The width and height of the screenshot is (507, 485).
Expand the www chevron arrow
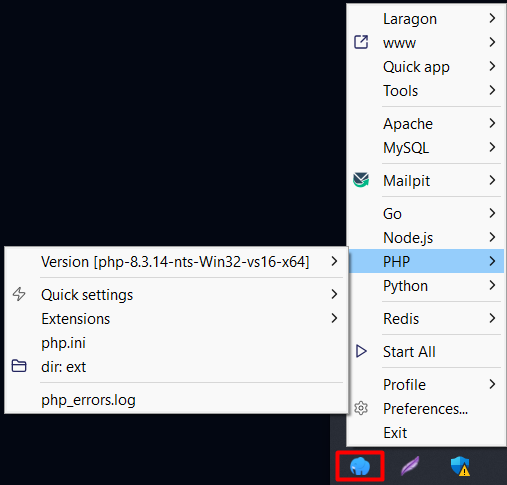click(x=492, y=42)
